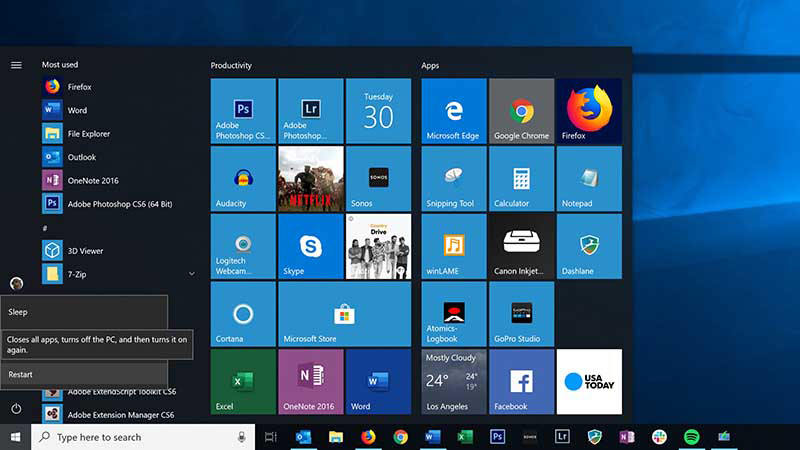Open the Snipping Tool tile
Image resolution: width=800 pixels, height=450 pixels.
pyautogui.click(x=454, y=179)
